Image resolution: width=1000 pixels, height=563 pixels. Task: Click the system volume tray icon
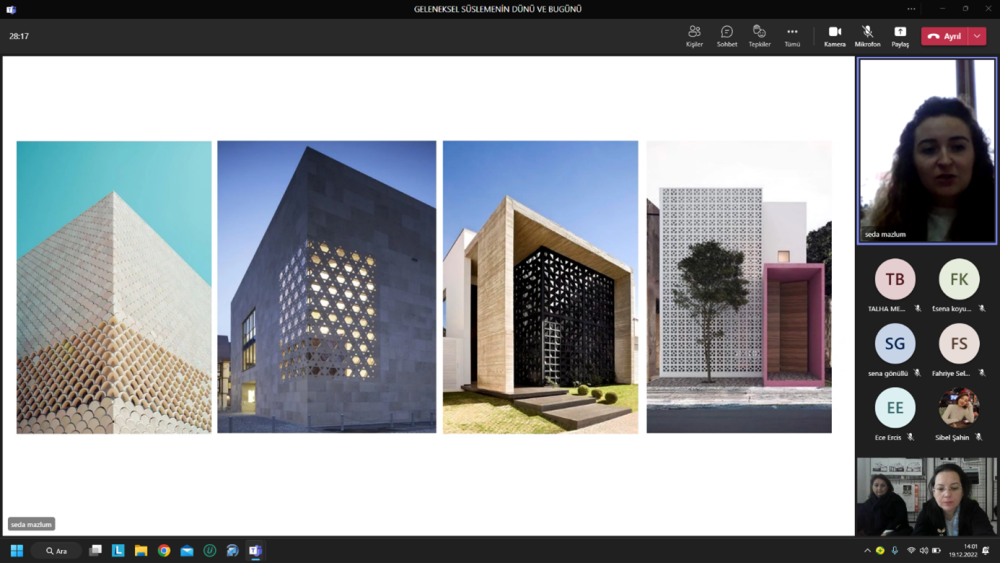(x=923, y=551)
